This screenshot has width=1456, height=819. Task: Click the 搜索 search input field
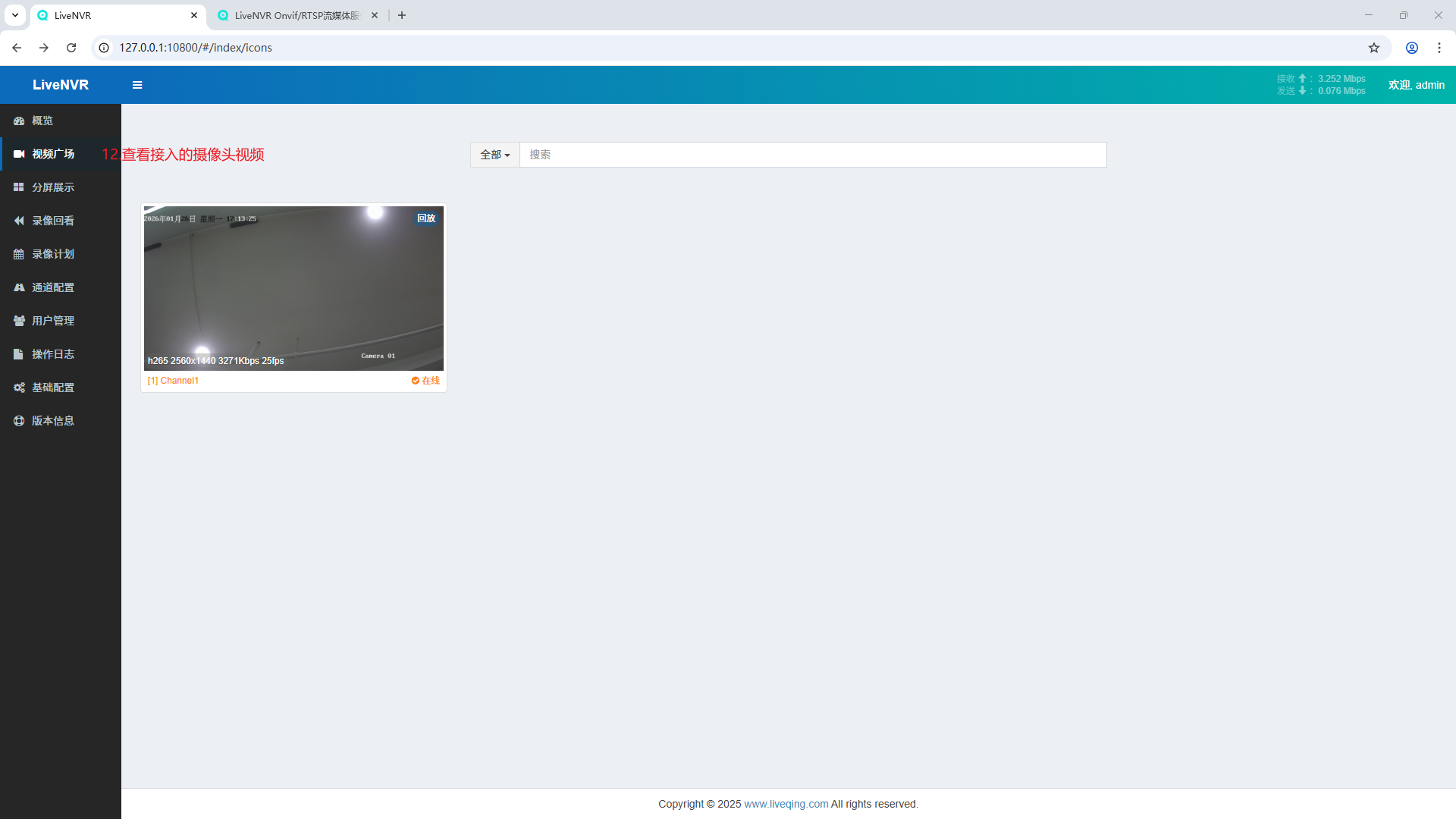811,155
